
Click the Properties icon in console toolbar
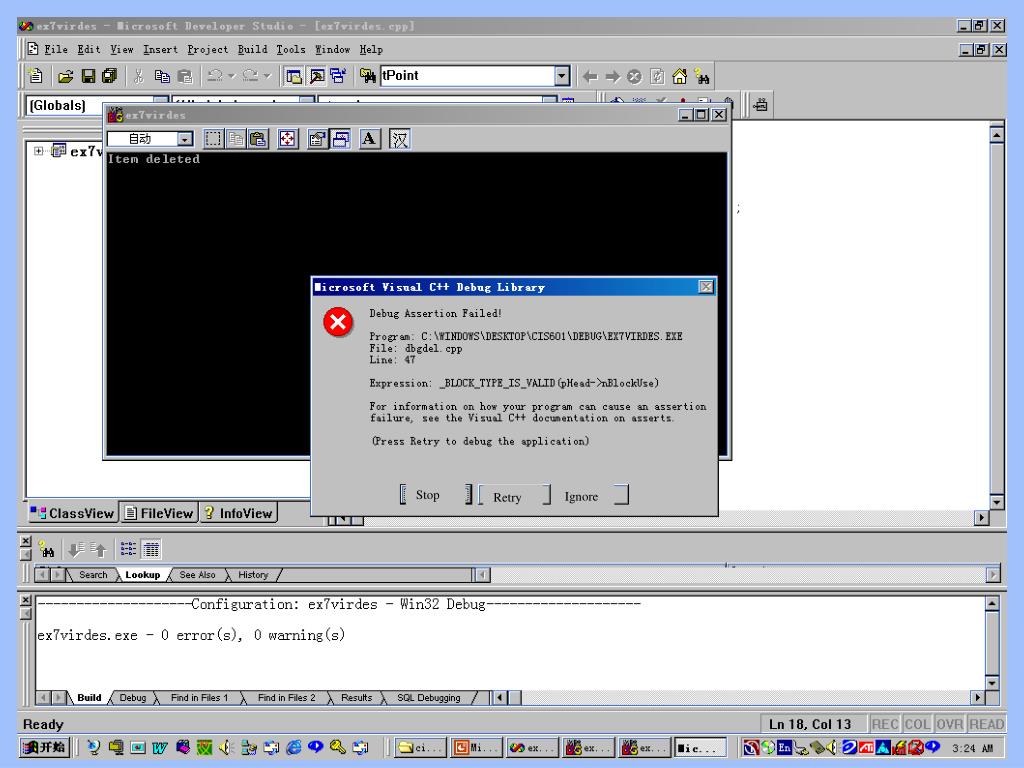coord(317,138)
